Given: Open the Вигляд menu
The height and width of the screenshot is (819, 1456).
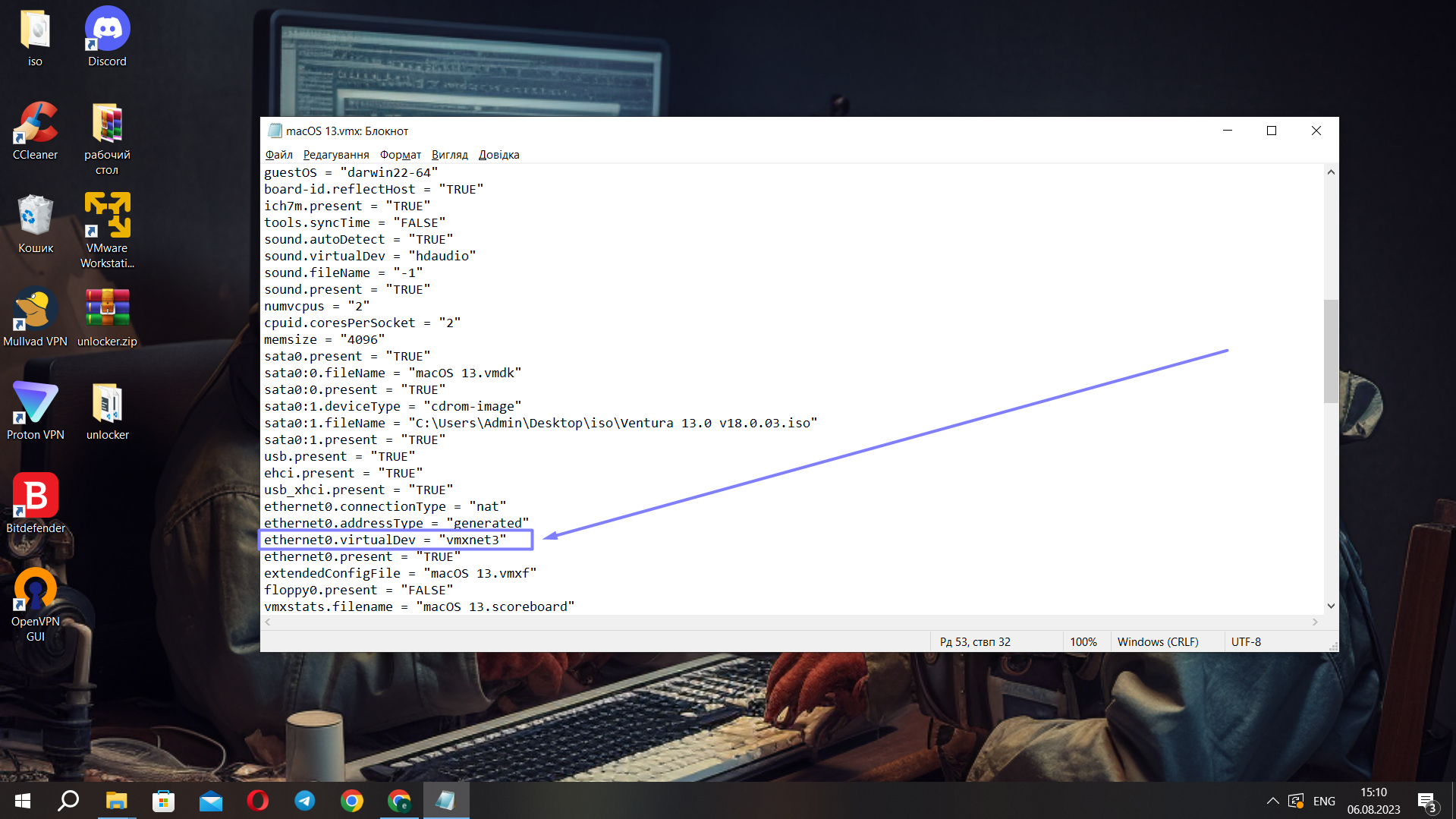Looking at the screenshot, I should (450, 155).
